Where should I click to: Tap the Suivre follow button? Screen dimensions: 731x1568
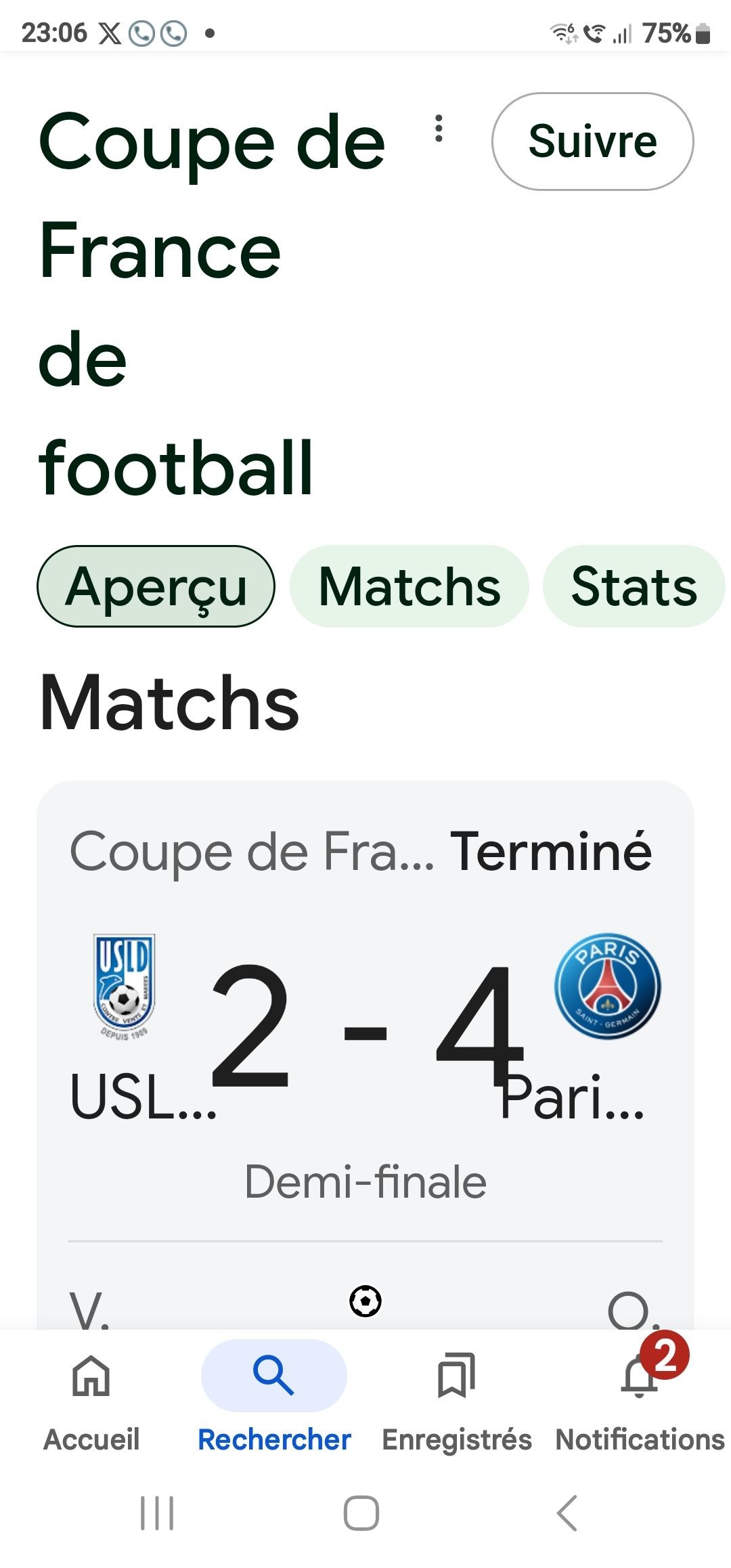click(592, 141)
